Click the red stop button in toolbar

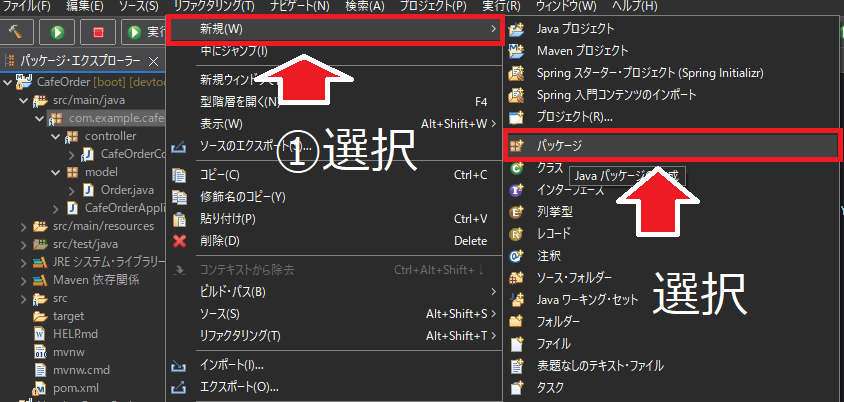pos(97,32)
